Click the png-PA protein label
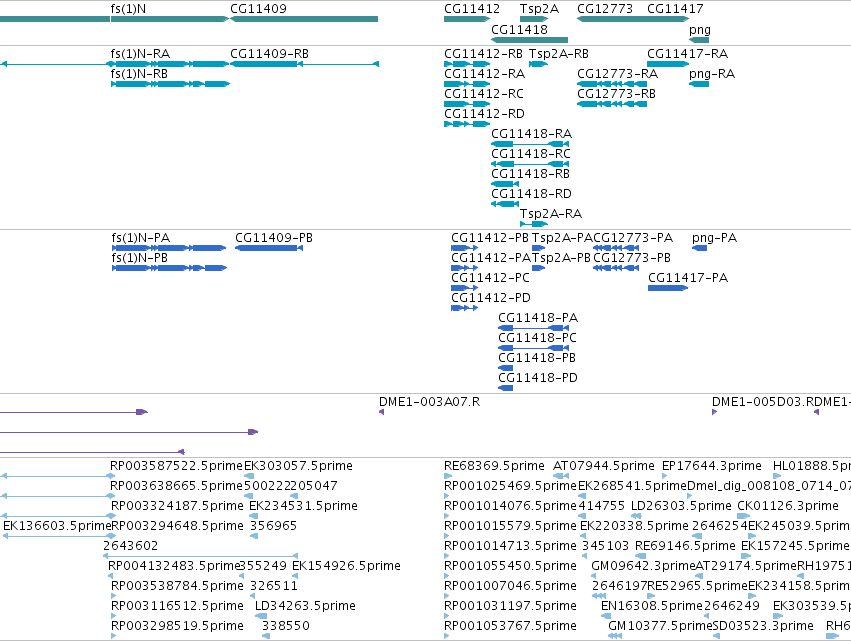 [x=714, y=238]
